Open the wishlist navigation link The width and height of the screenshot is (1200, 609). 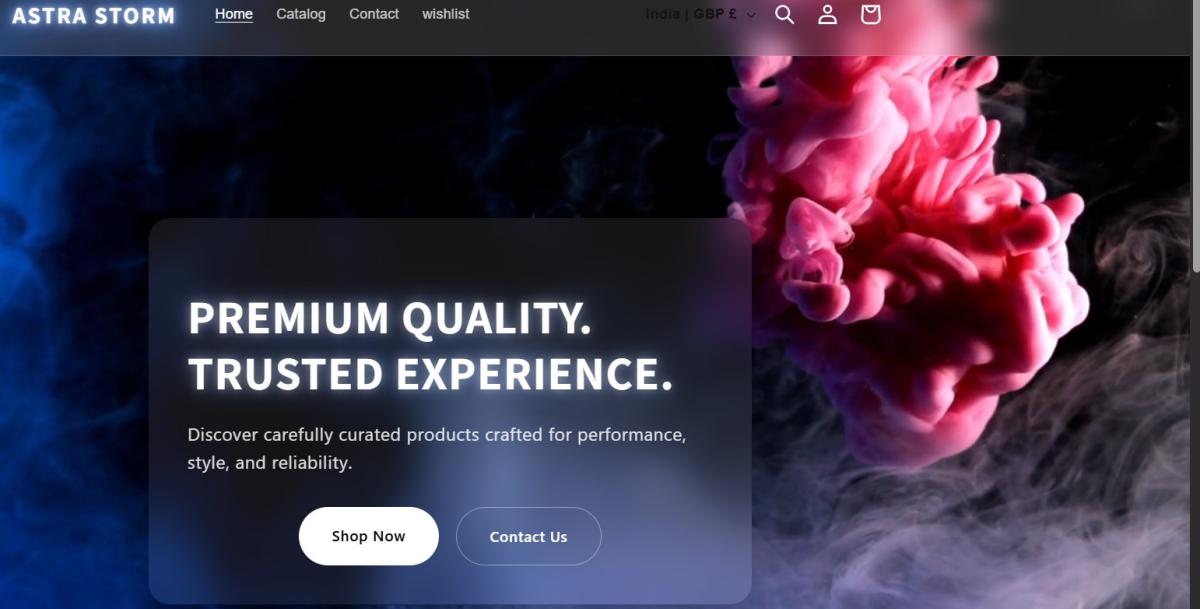pyautogui.click(x=446, y=14)
